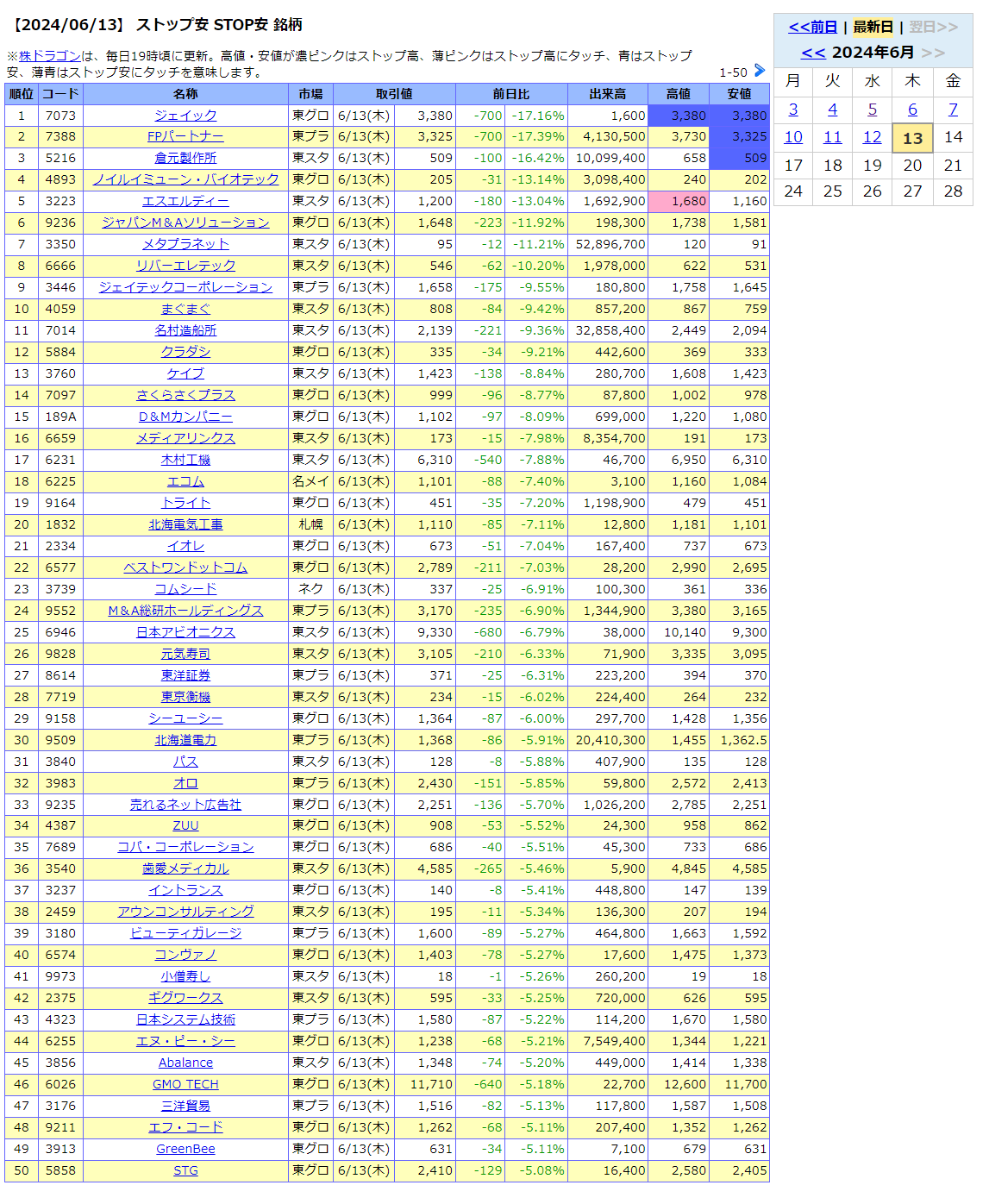Open stock クラダシ link

185,353
